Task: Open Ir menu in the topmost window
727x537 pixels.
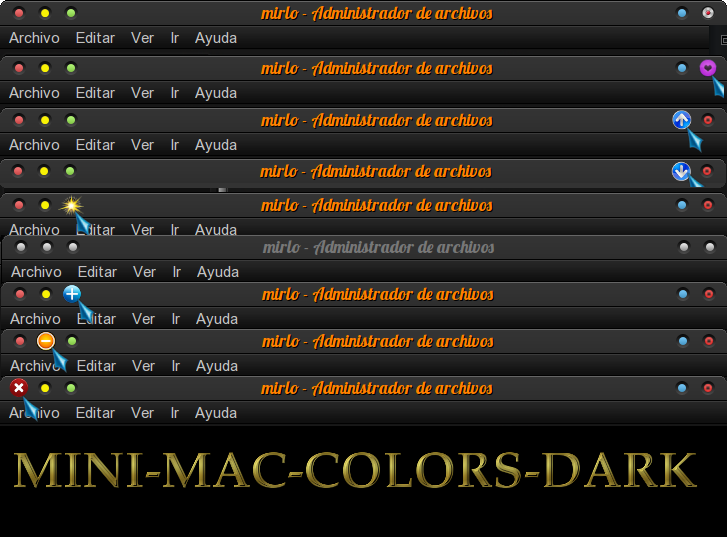Action: pyautogui.click(x=175, y=38)
